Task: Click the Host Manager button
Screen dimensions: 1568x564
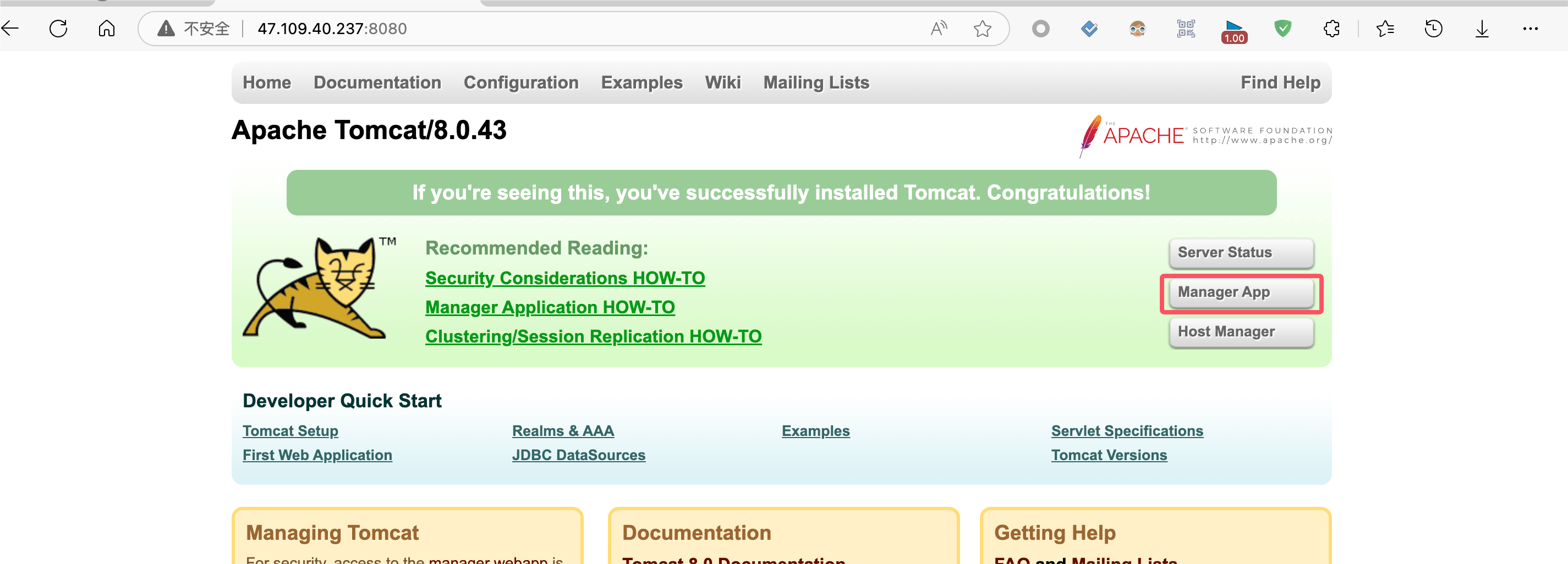Action: pos(1241,331)
